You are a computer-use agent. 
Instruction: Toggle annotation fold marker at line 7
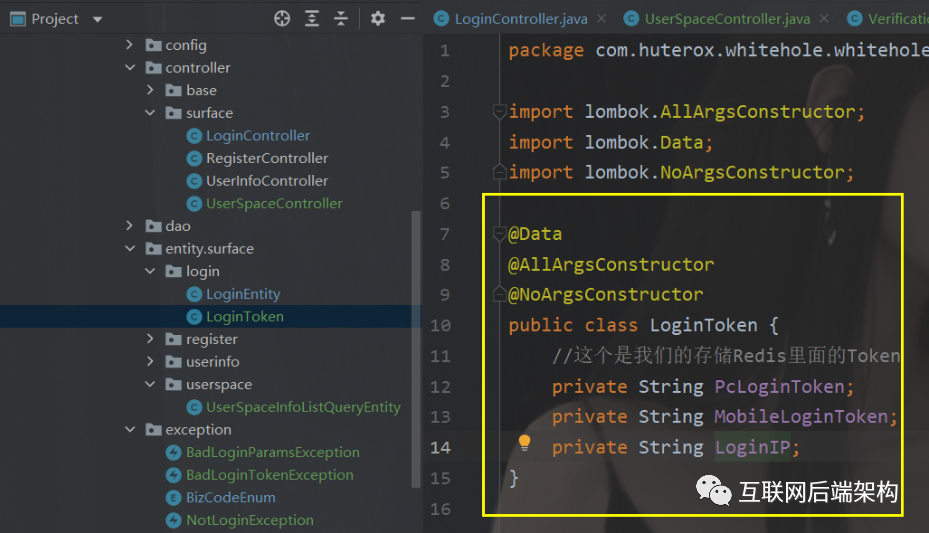[x=499, y=233]
